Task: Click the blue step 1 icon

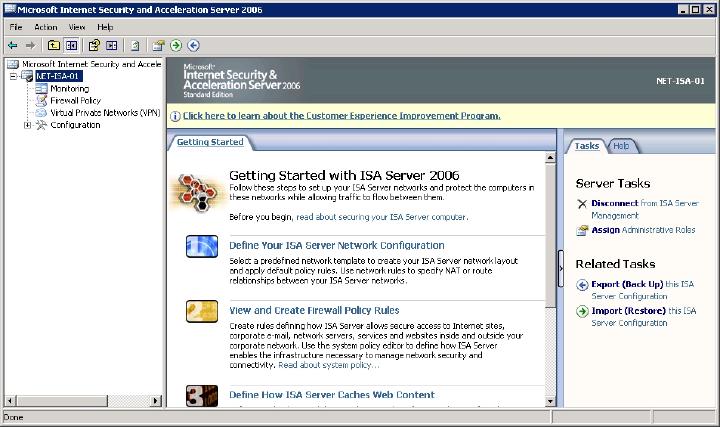Action: coord(202,247)
